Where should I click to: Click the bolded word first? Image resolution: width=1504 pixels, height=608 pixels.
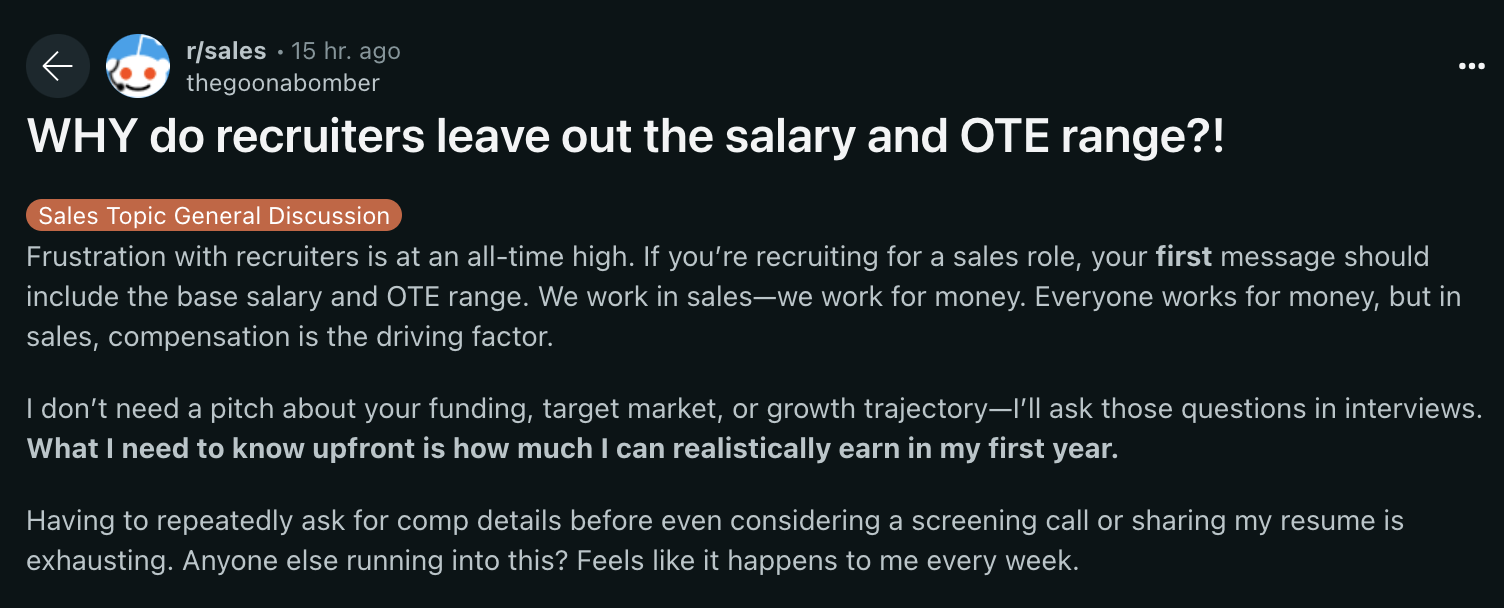tap(1184, 256)
